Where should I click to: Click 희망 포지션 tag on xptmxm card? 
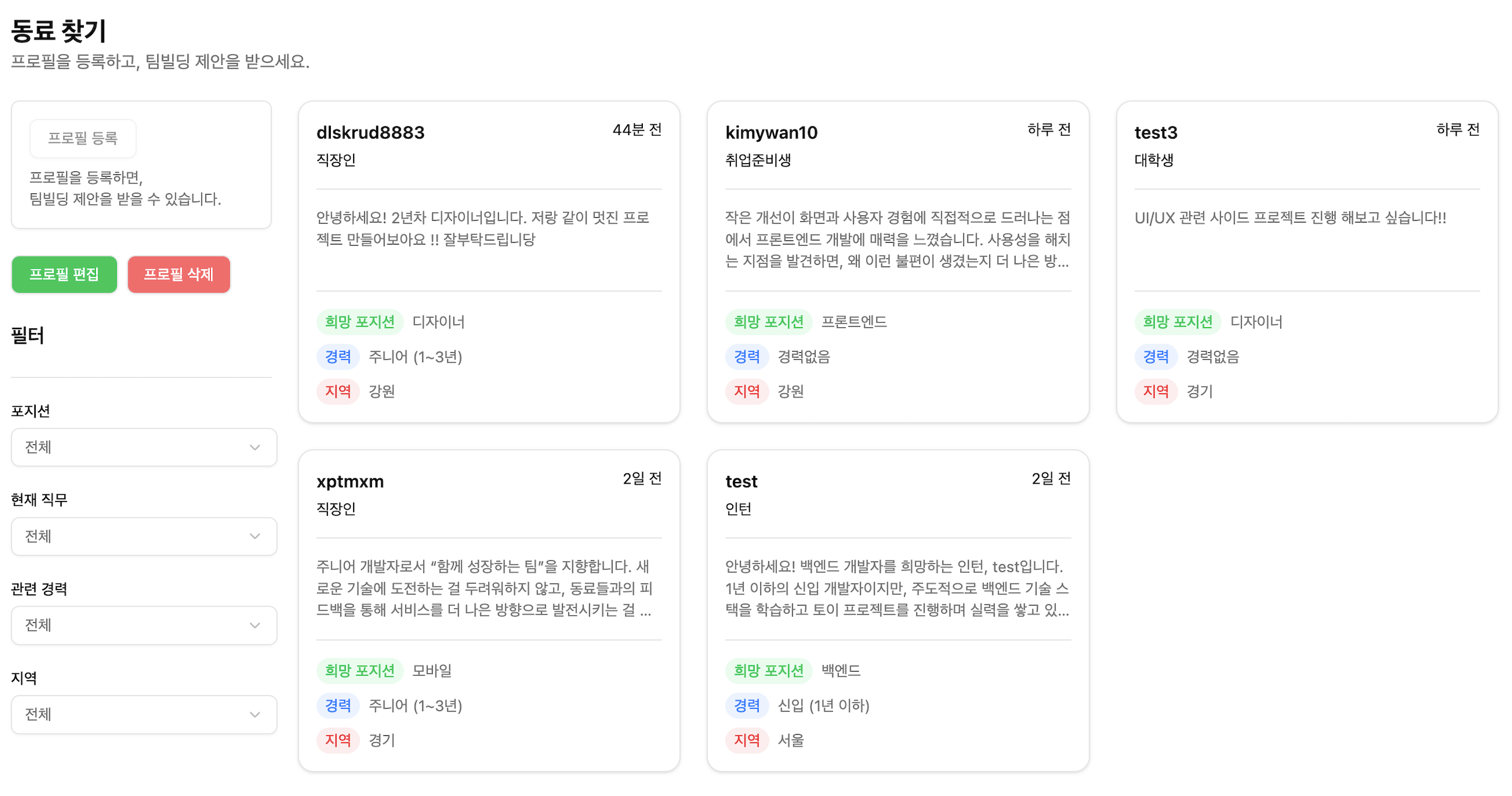point(360,670)
